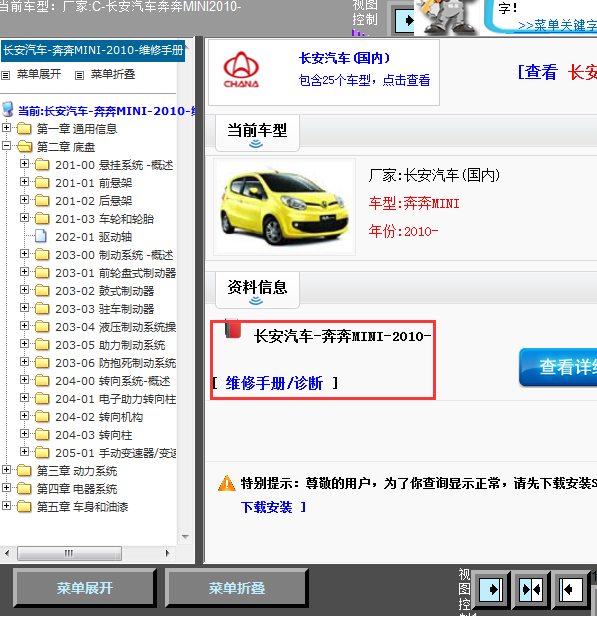Image resolution: width=597 pixels, height=620 pixels.
Task: Click folder icon of 201-01 前悬架
Action: tap(42, 182)
